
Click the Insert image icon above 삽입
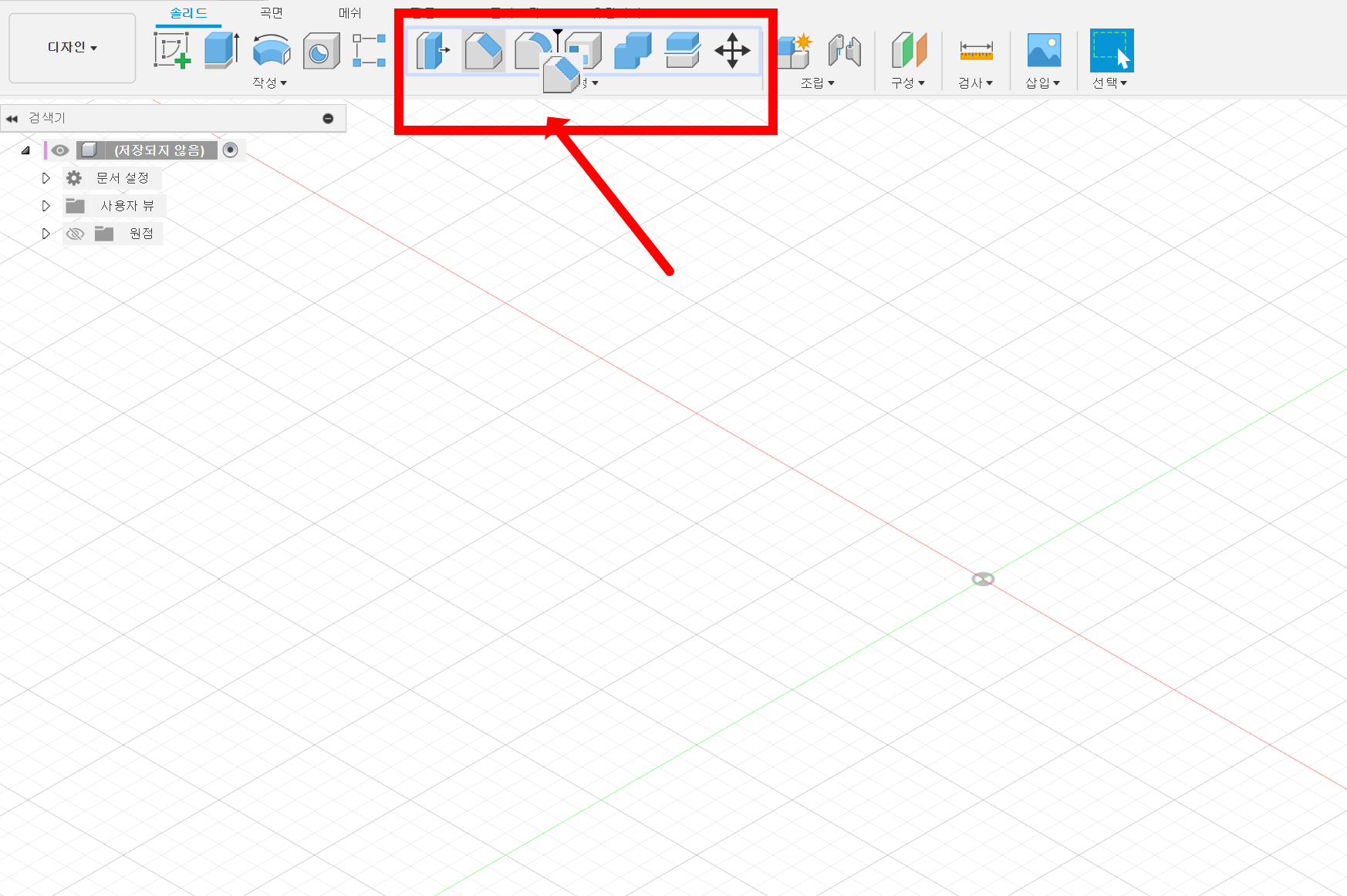[x=1044, y=50]
